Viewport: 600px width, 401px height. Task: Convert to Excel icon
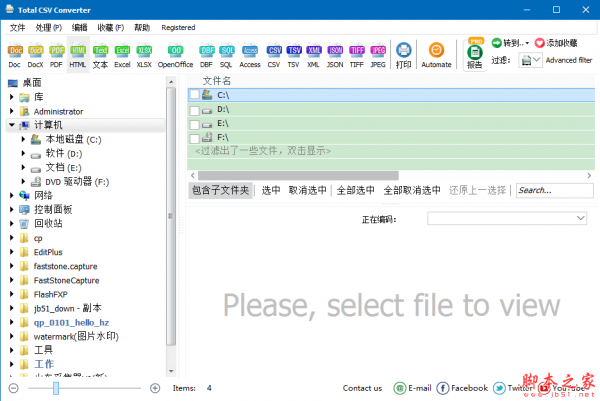pos(122,55)
